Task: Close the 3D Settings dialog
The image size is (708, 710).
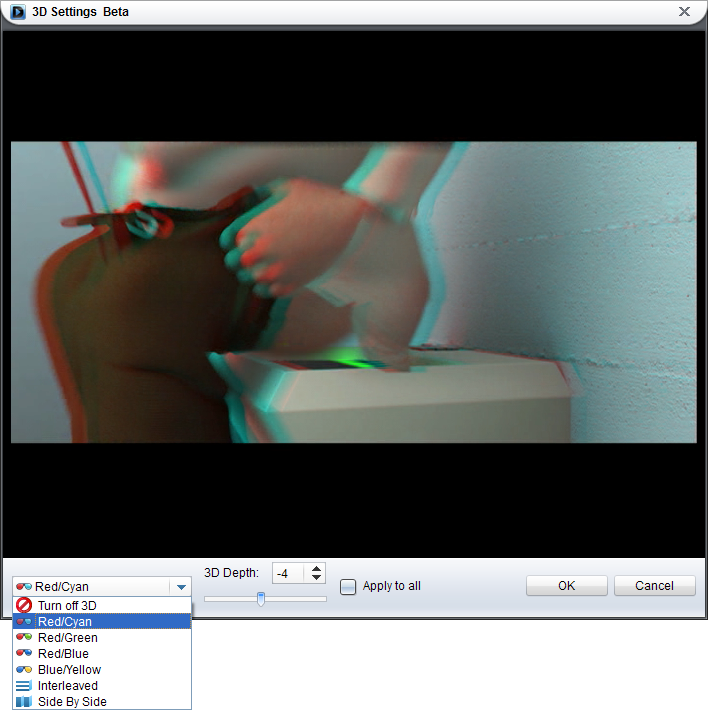Action: pyautogui.click(x=684, y=11)
